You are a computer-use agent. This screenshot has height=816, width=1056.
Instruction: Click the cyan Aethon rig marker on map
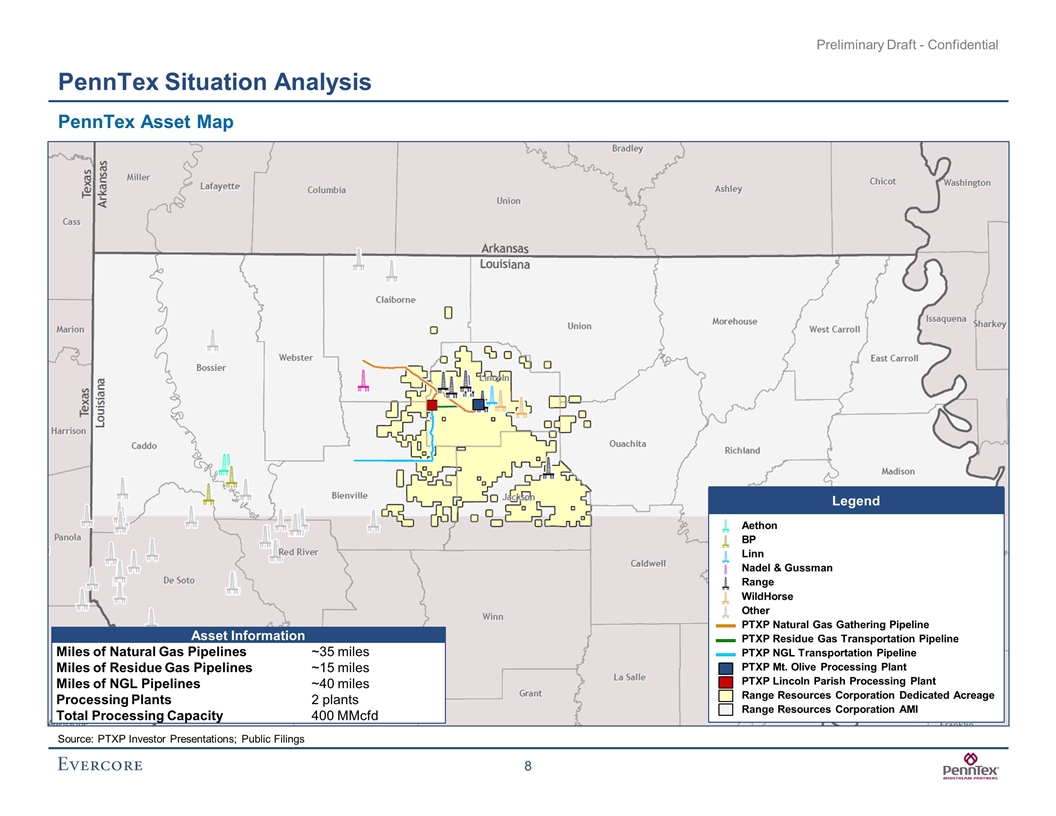click(x=225, y=463)
